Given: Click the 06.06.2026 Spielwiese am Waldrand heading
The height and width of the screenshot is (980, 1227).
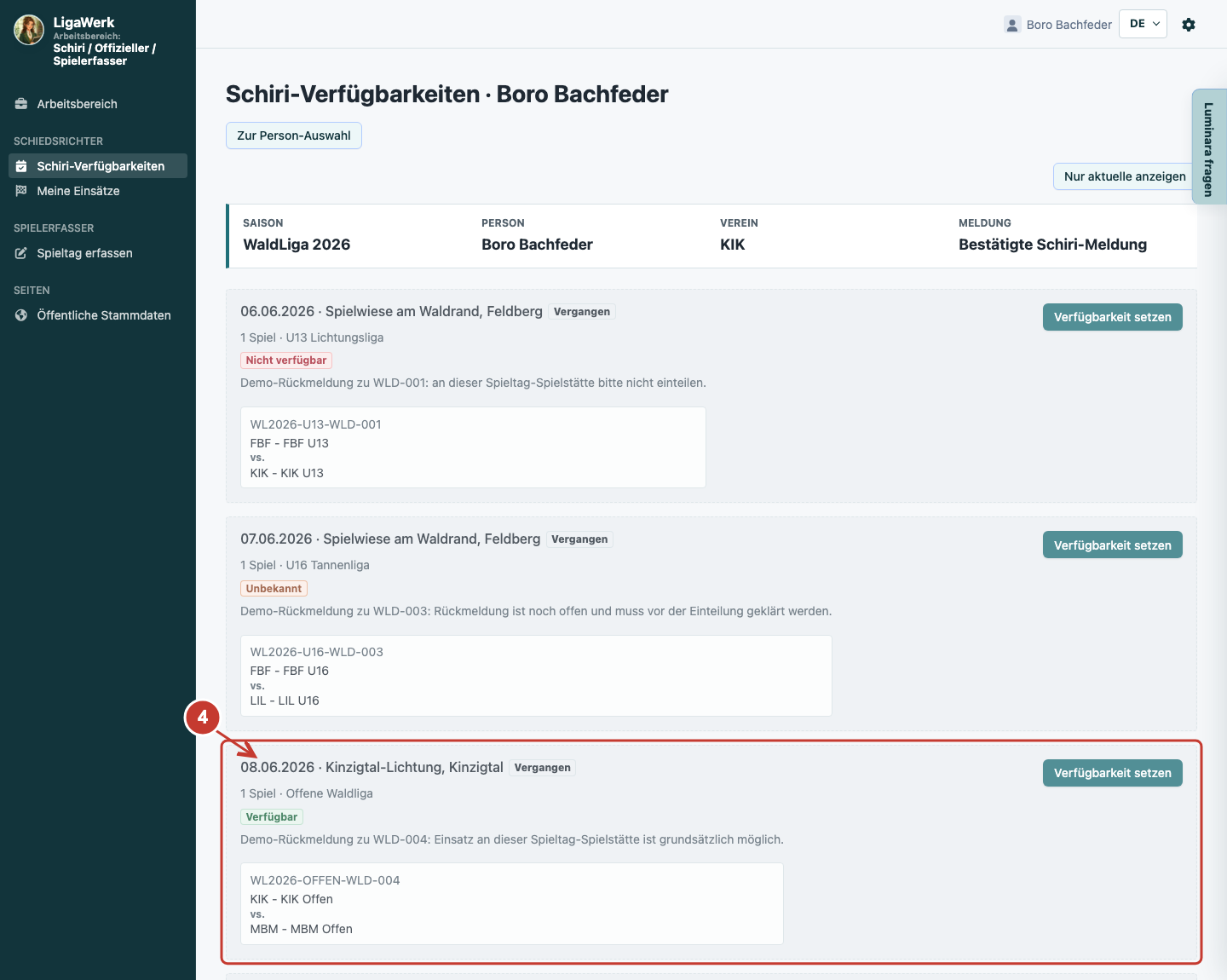Looking at the screenshot, I should [x=391, y=312].
